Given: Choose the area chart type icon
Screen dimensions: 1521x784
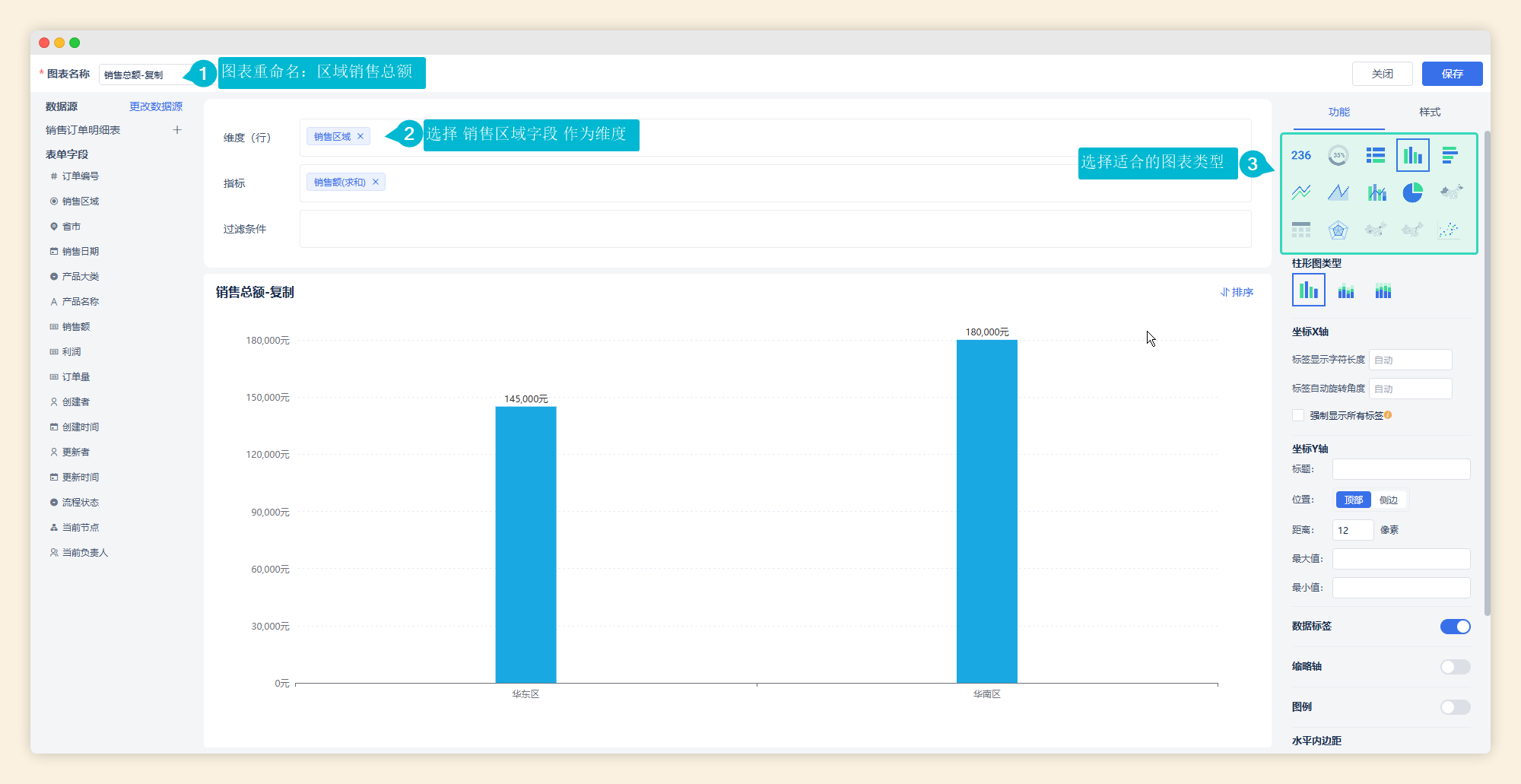Looking at the screenshot, I should click(1338, 192).
